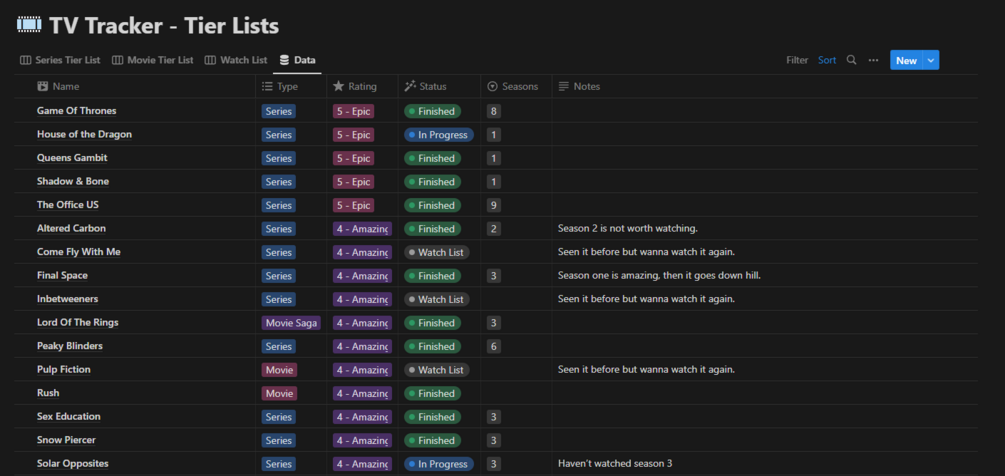
Task: Click the database icon of Data tab
Action: click(285, 60)
